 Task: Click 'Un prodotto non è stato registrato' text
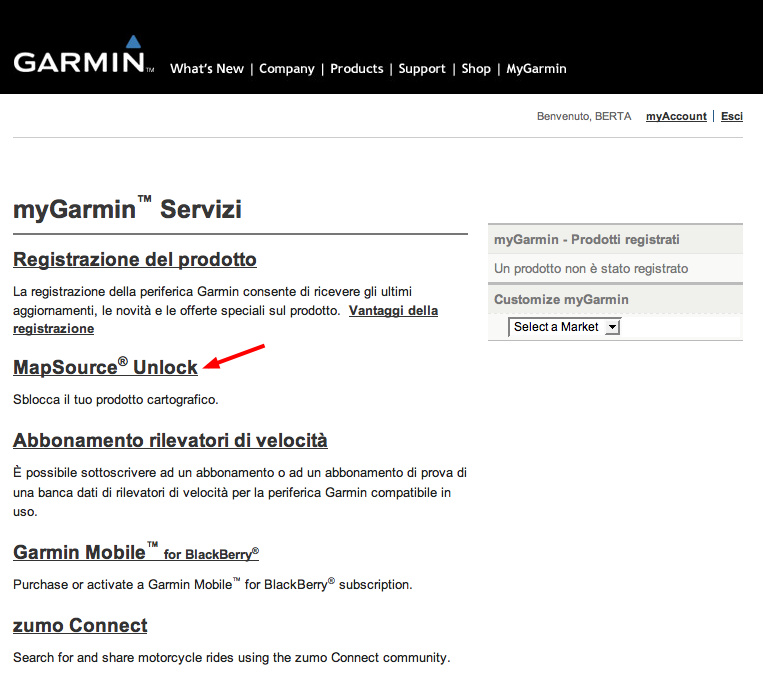[x=591, y=269]
